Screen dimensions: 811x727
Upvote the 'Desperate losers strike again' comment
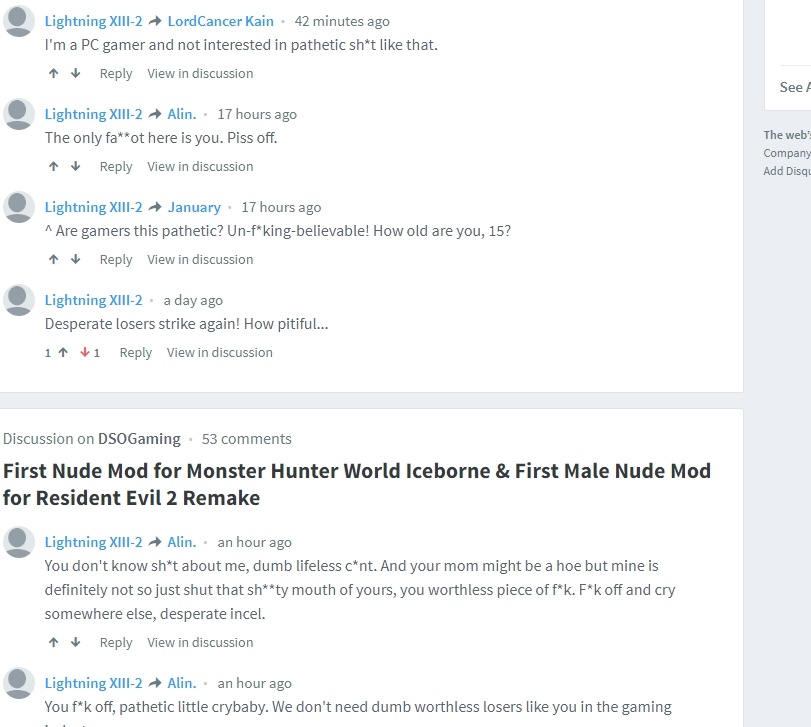(63, 353)
